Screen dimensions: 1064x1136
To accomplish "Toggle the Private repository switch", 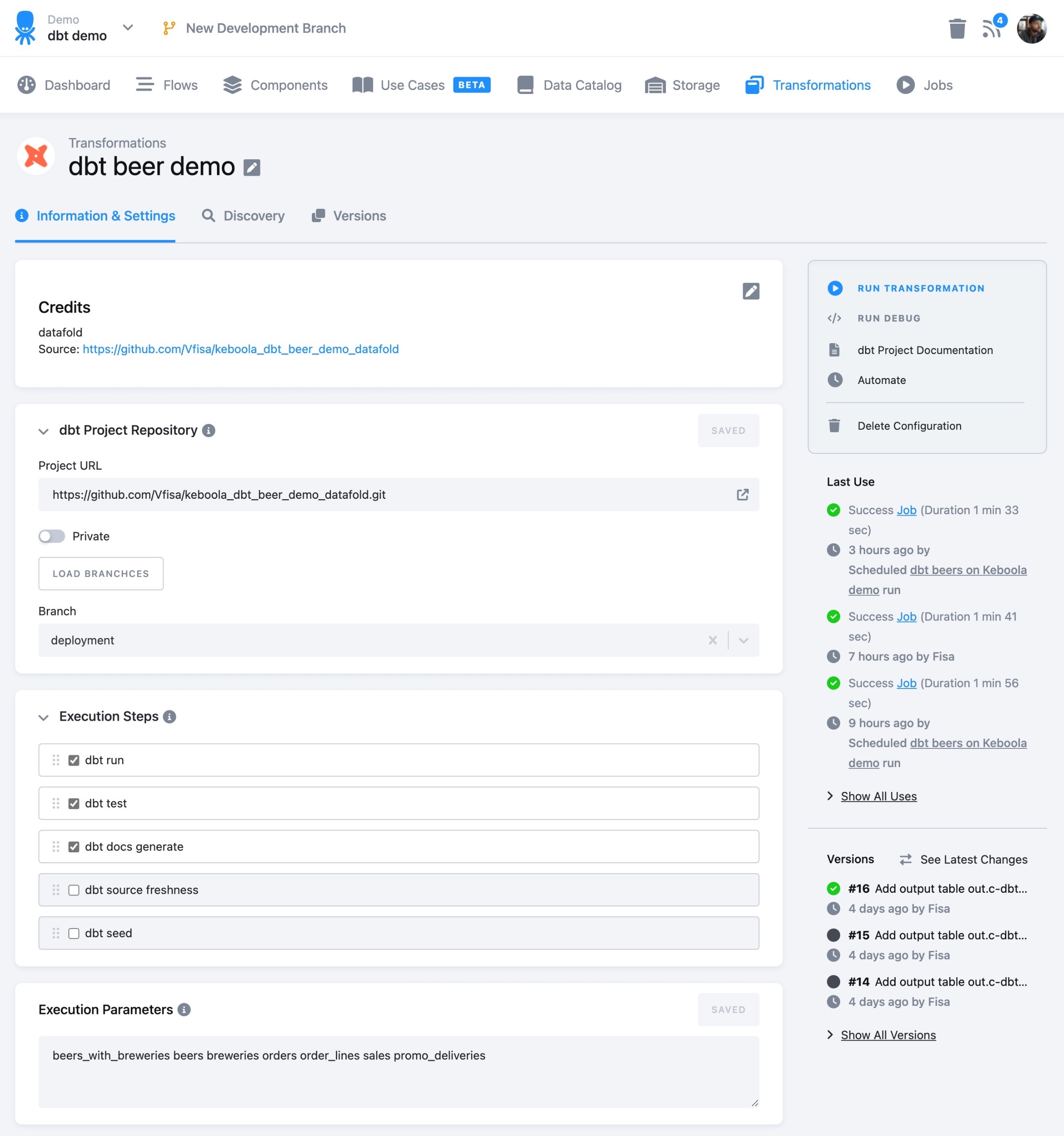I will point(51,536).
